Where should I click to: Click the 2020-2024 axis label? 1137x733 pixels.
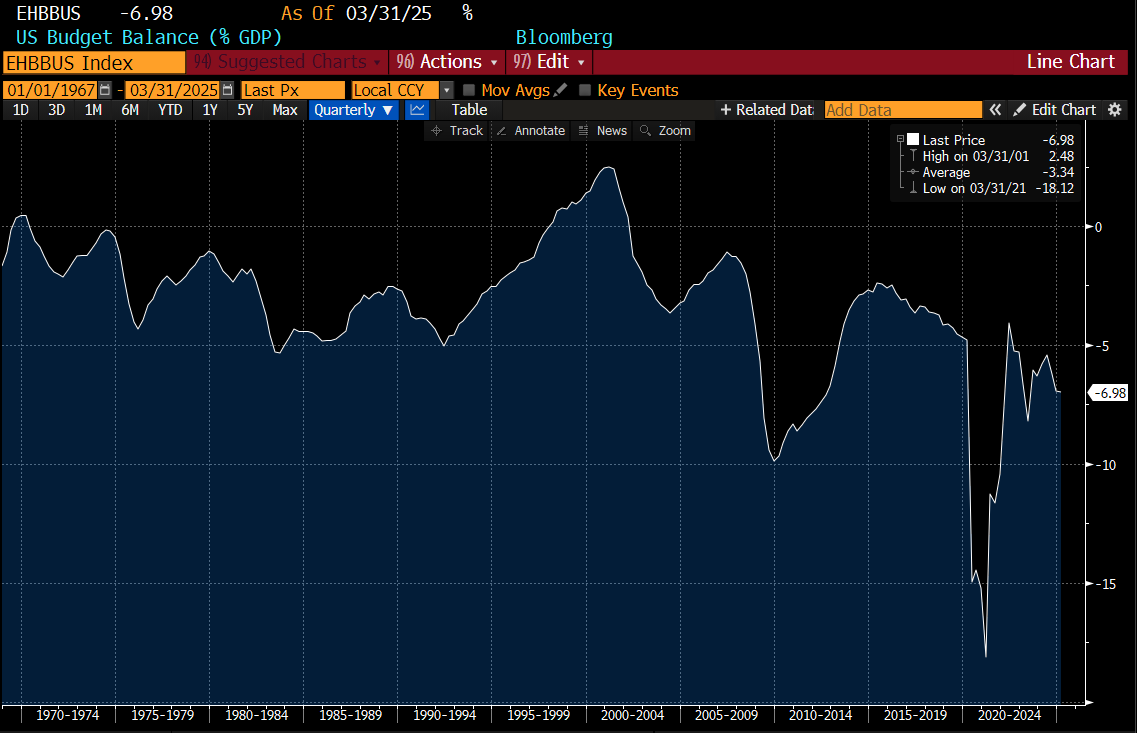[x=1009, y=715]
